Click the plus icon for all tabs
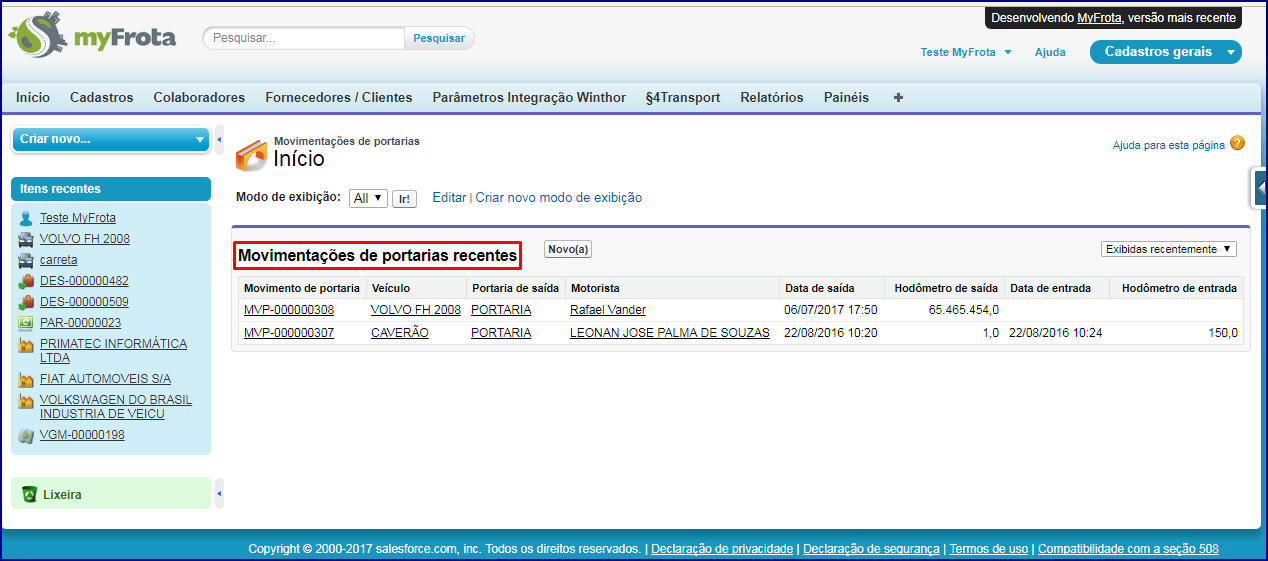 pos(898,98)
